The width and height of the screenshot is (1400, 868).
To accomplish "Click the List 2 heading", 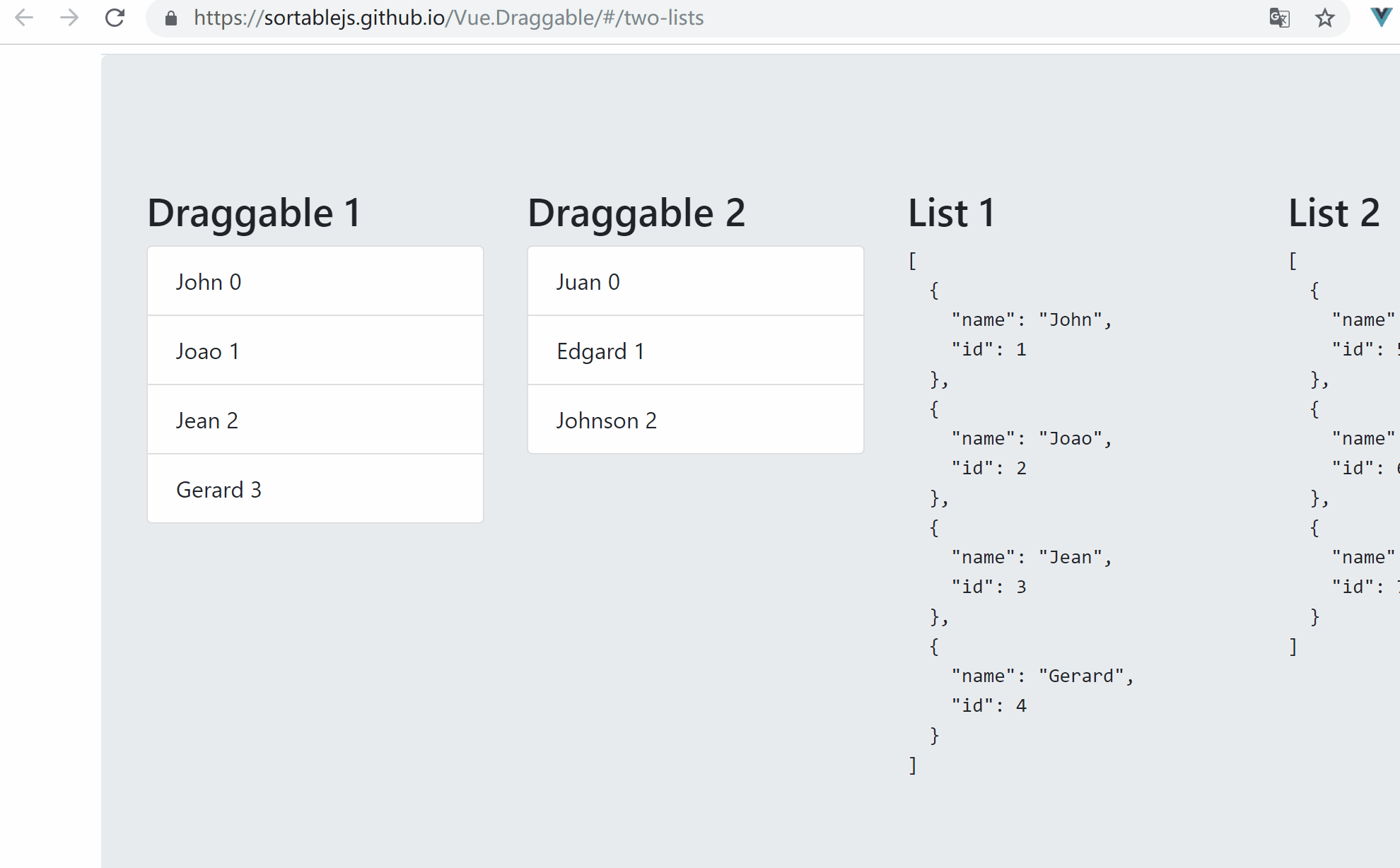I will [1334, 212].
